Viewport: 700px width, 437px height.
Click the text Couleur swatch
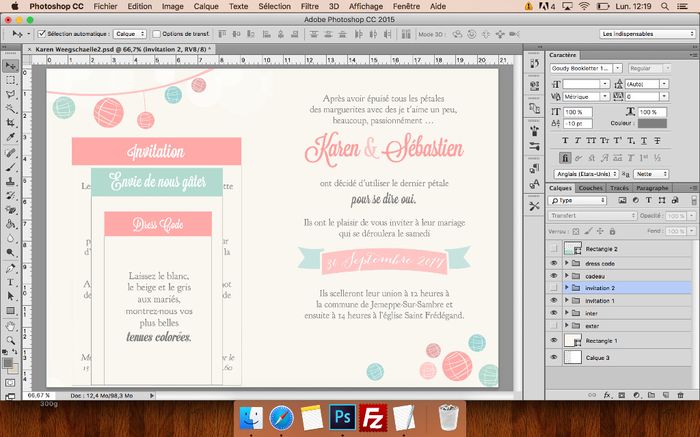click(652, 123)
